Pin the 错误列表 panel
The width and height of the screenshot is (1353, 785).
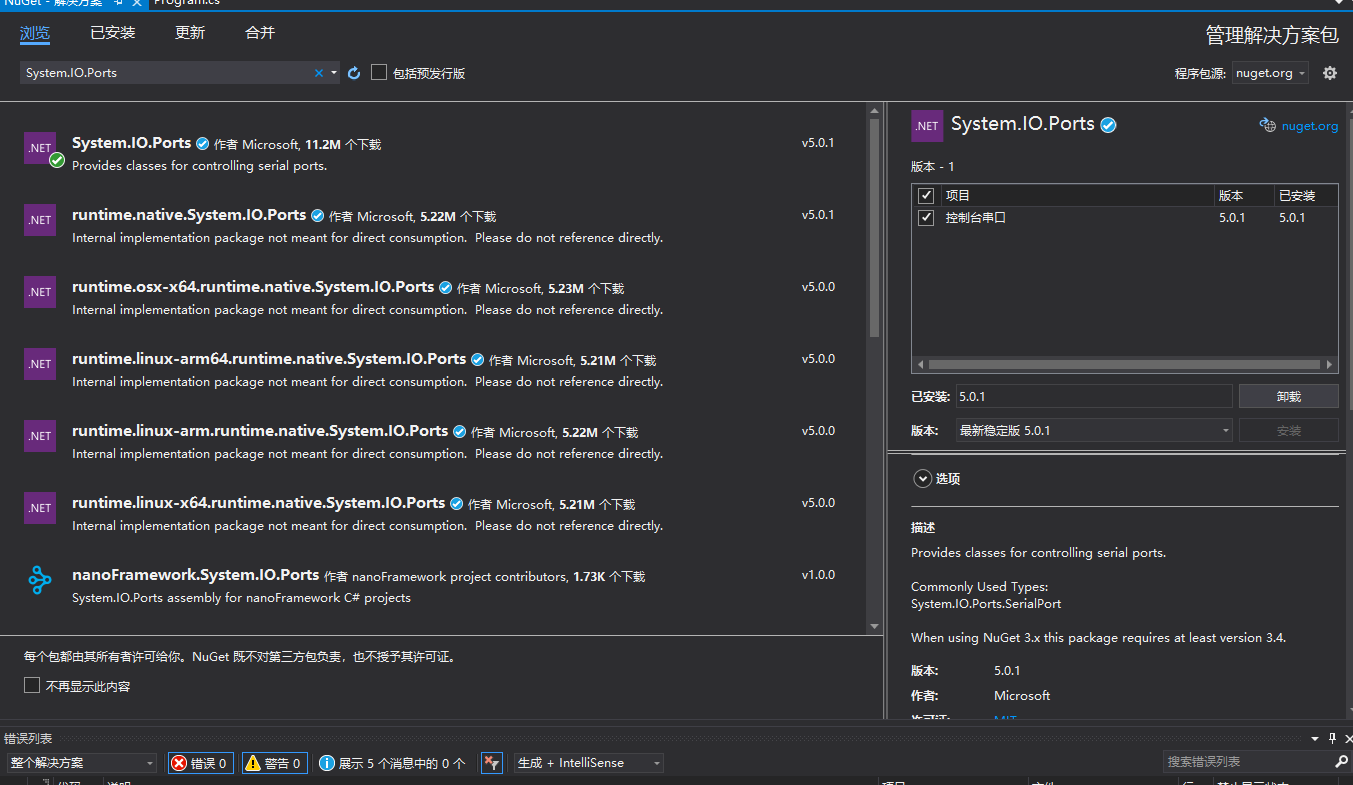tap(1332, 738)
